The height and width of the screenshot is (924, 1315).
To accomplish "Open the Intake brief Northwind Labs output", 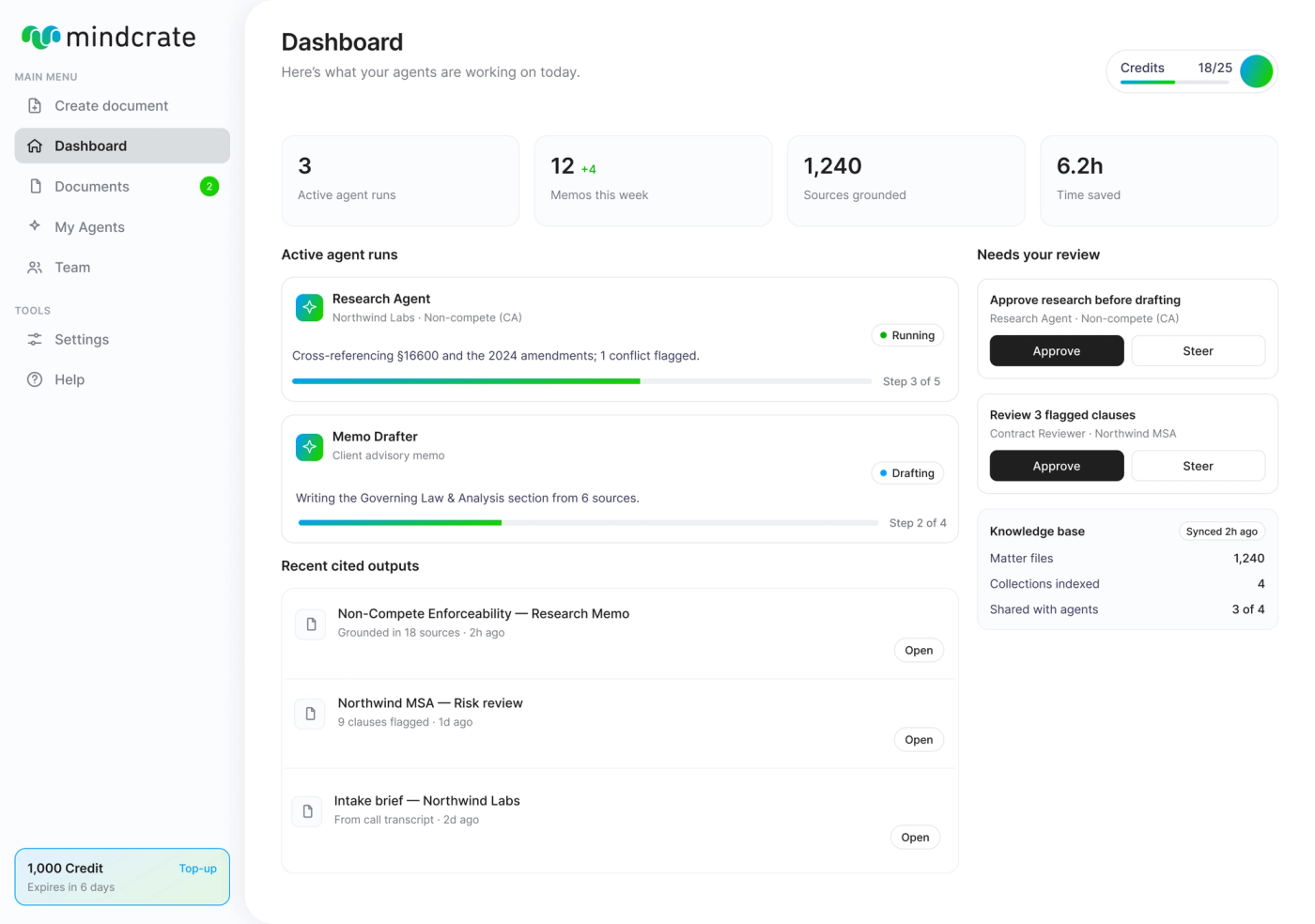I will click(915, 838).
